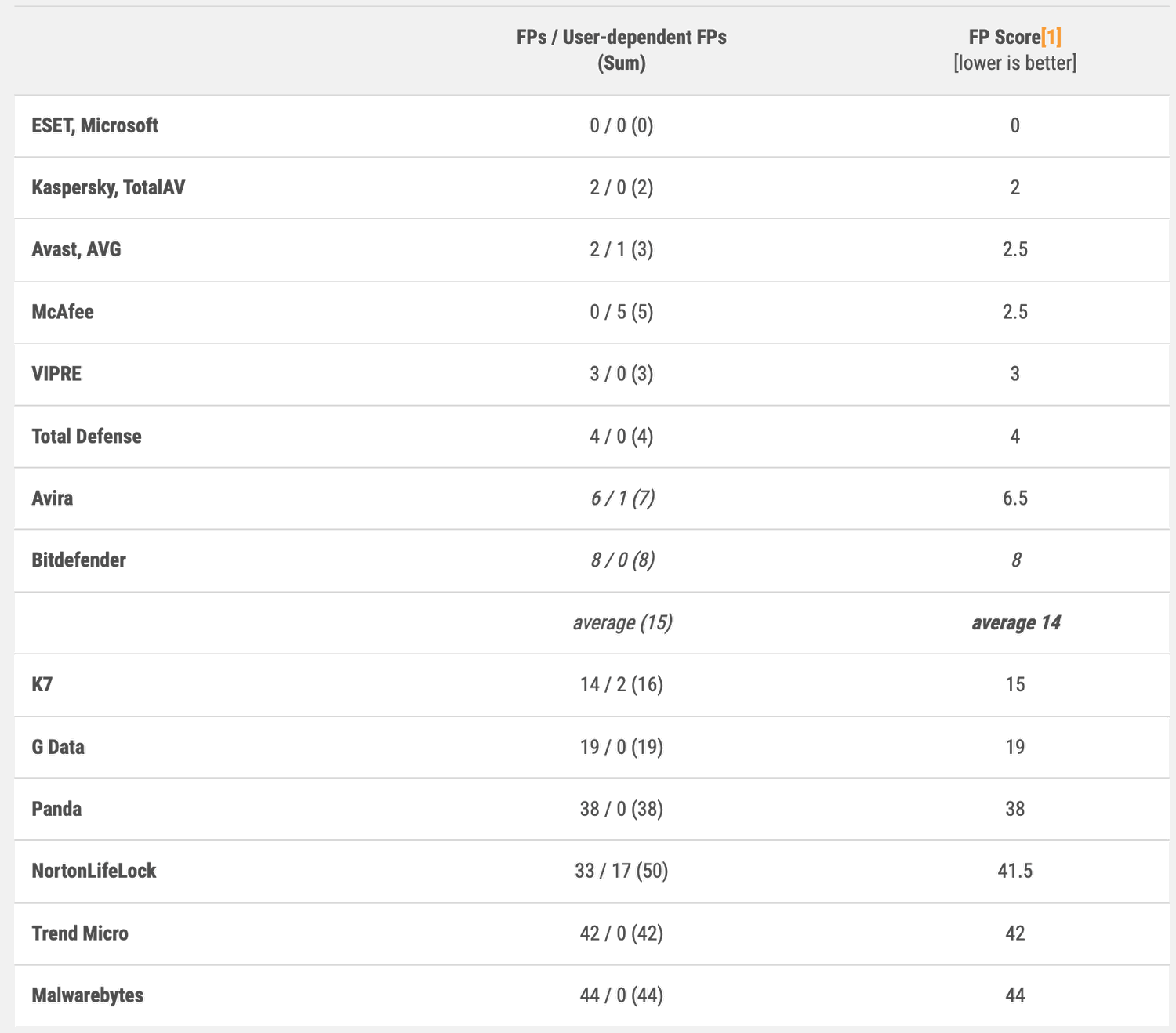Select the NortonLifeLock vendor name

(94, 871)
